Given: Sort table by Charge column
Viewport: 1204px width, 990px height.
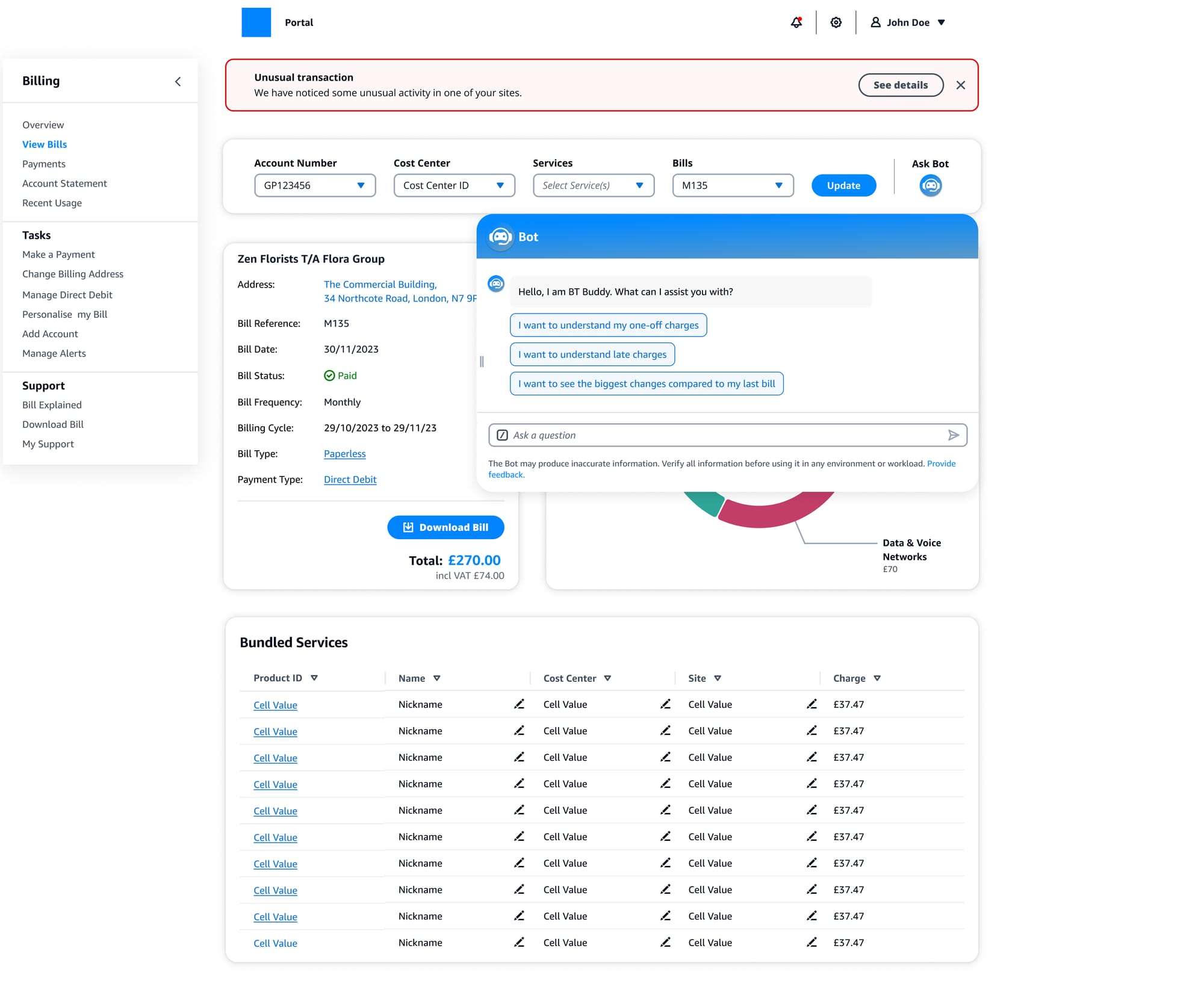Looking at the screenshot, I should (877, 678).
